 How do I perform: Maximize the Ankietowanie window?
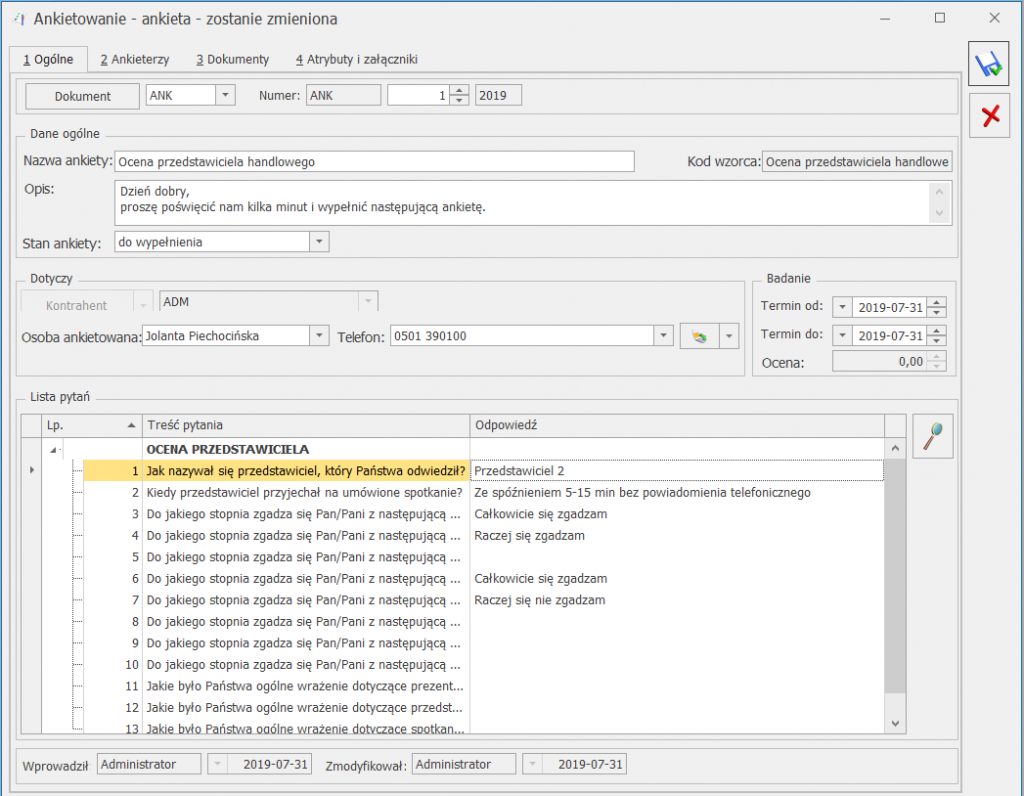click(940, 18)
